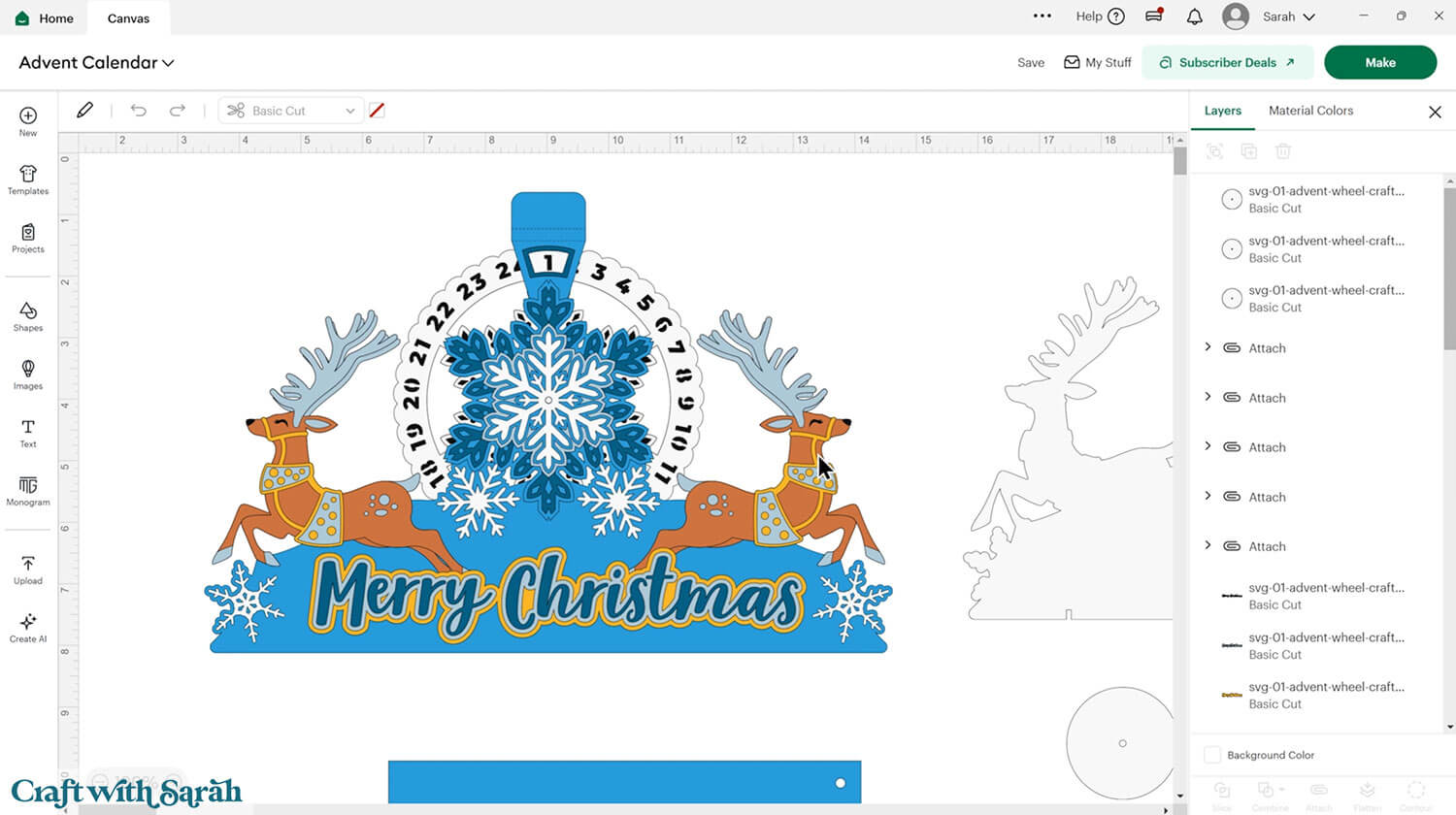
Task: Click the Create AI sidebar icon
Action: pos(27,628)
